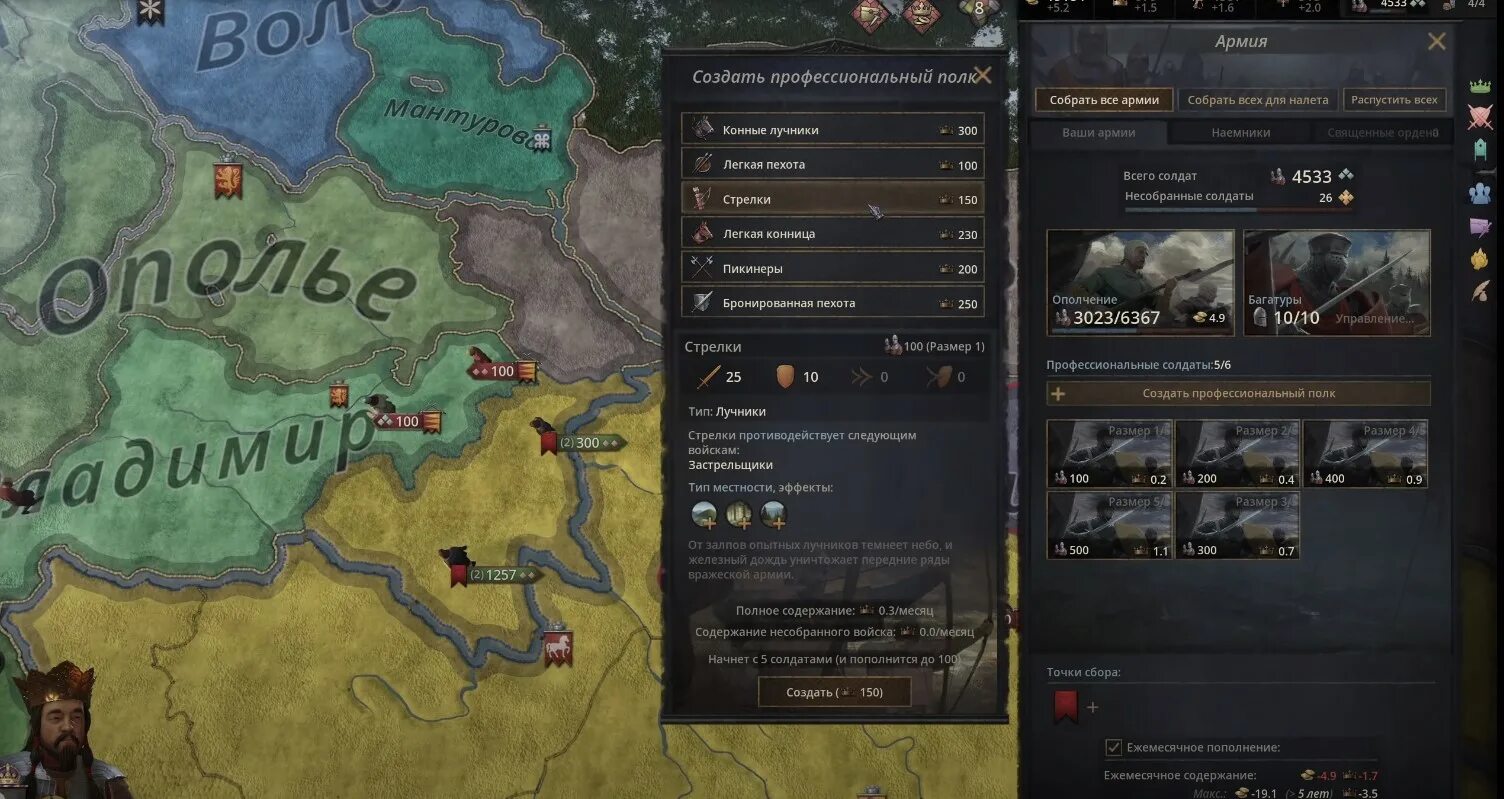The width and height of the screenshot is (1504, 799).
Task: Open the Ополчение levy thumbnail
Action: pyautogui.click(x=1141, y=283)
